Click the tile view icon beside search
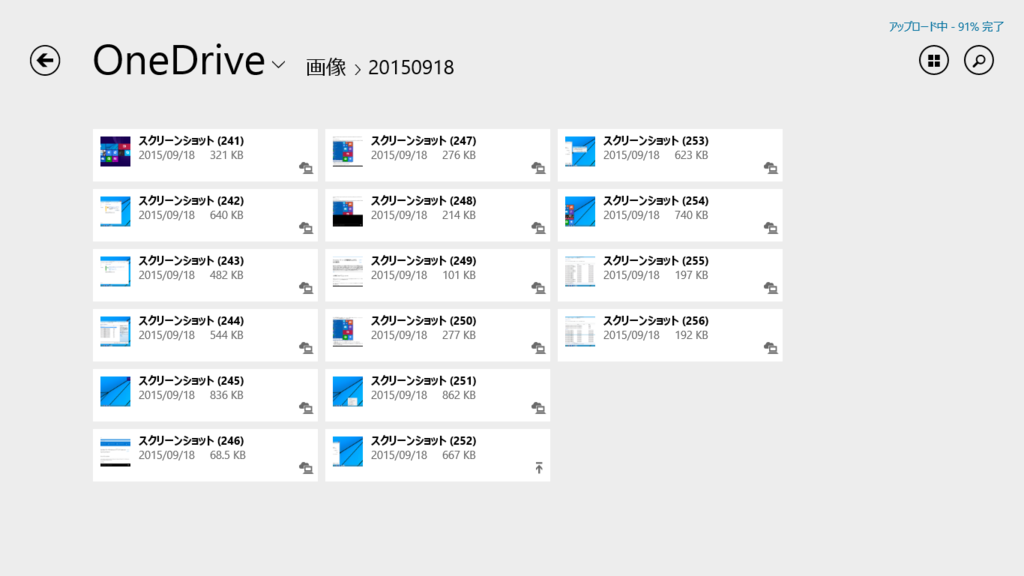1024x576 pixels. (932, 60)
